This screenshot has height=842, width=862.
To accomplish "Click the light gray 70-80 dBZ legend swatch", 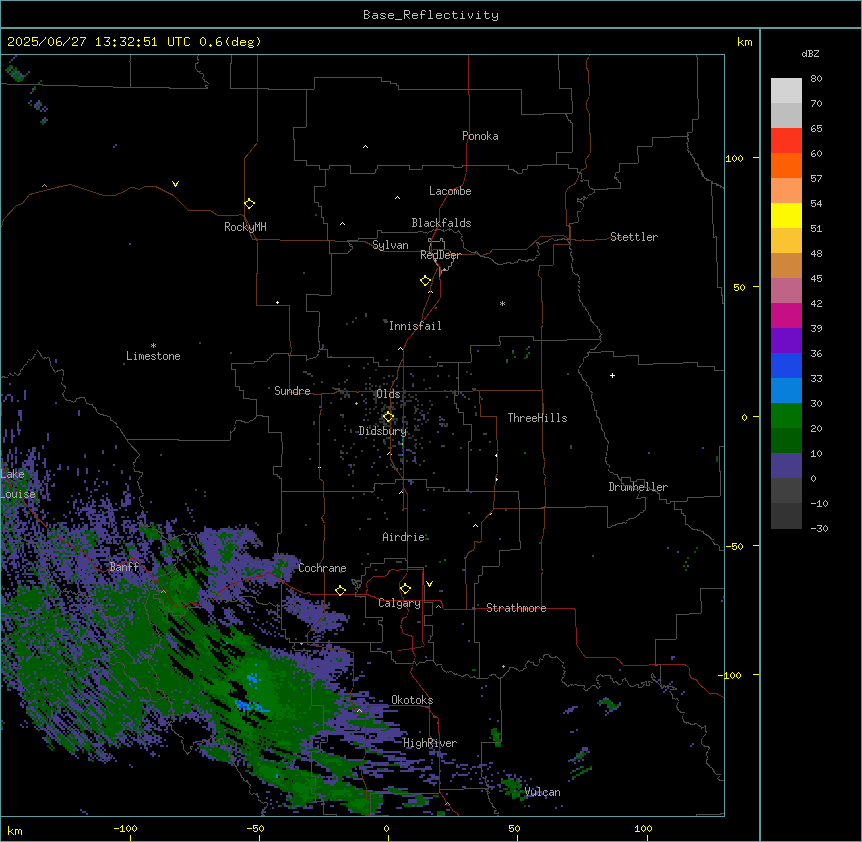I will (x=786, y=91).
